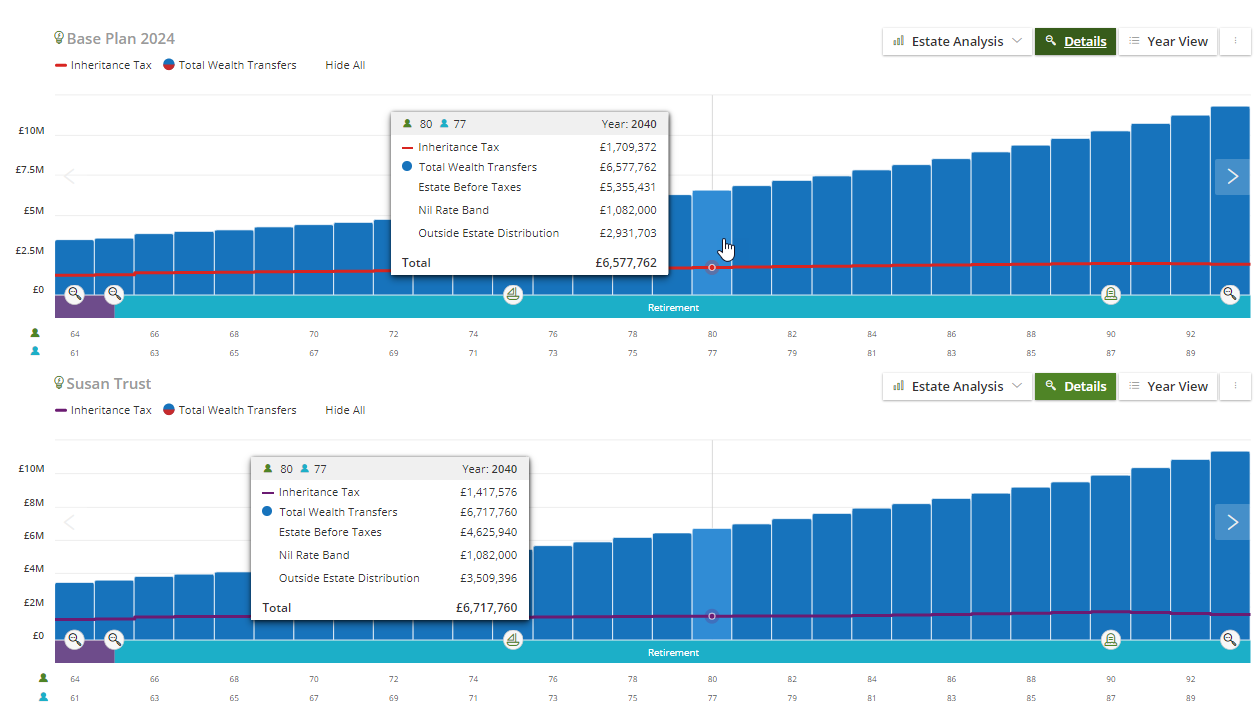The height and width of the screenshot is (711, 1258).
Task: Toggle Inheritance Tax series in Base Plan legend
Action: coord(103,65)
